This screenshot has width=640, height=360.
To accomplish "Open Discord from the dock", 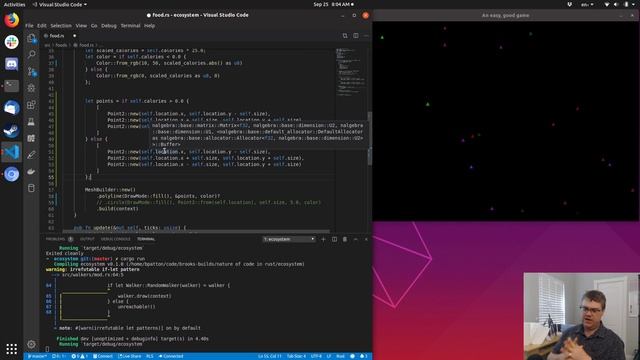I will pyautogui.click(x=11, y=64).
